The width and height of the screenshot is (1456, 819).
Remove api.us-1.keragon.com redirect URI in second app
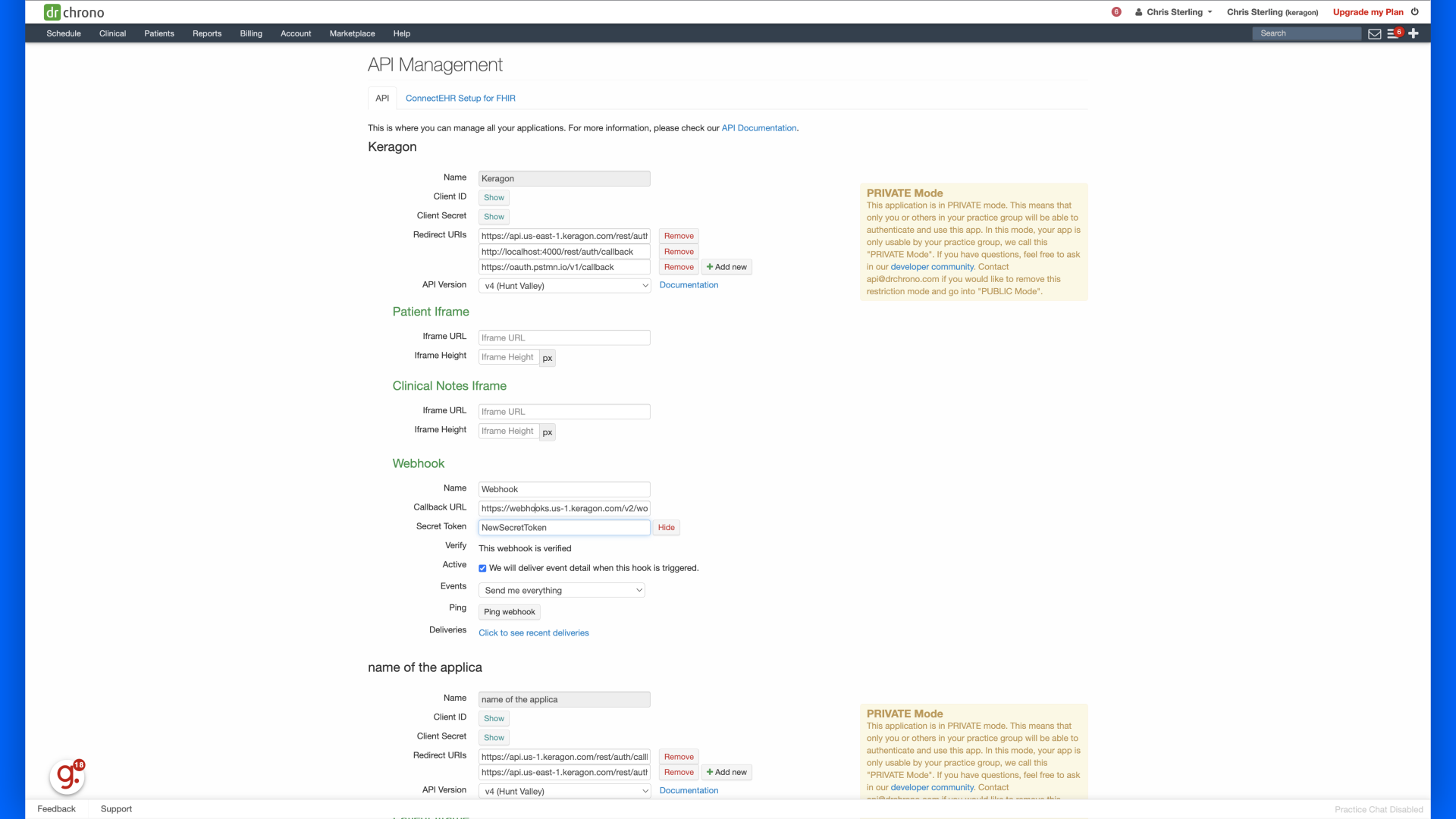(679, 757)
